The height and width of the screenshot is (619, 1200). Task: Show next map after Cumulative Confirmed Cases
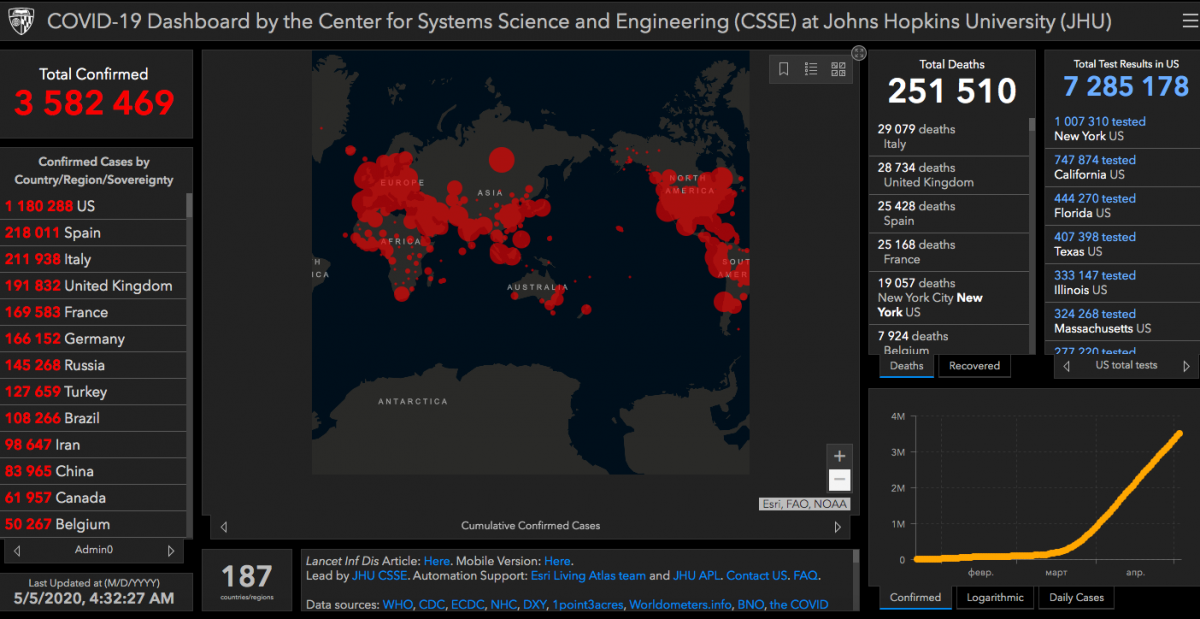838,526
